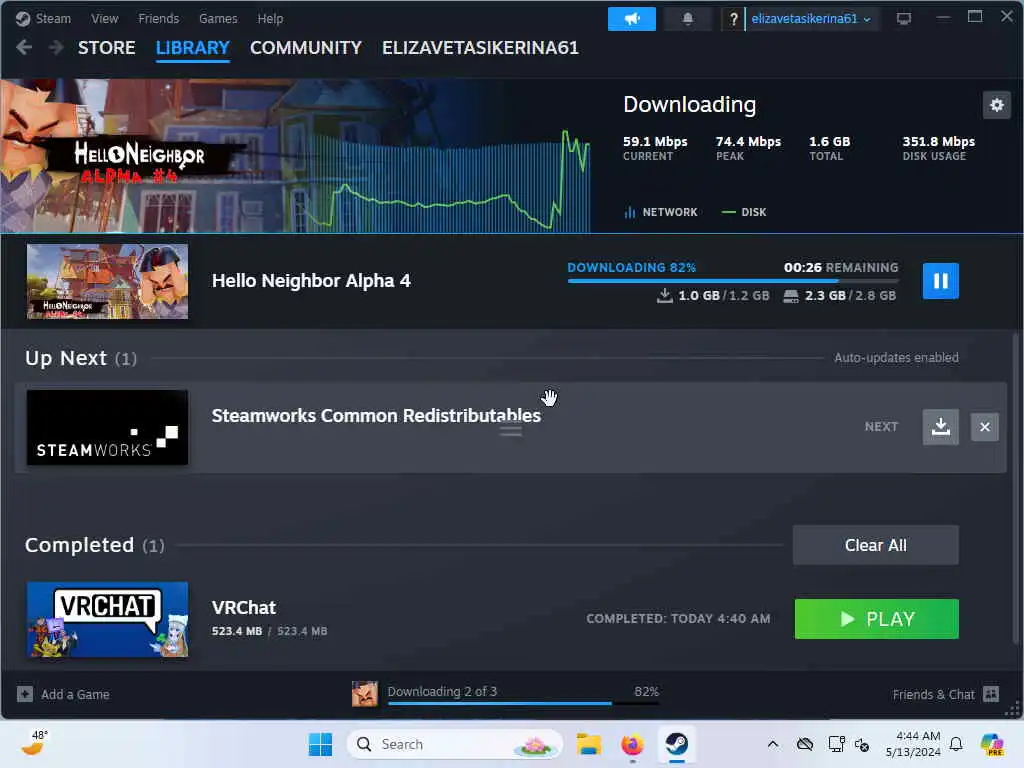Click the 74.4 Mbps peak speed value
Image resolution: width=1024 pixels, height=768 pixels.
click(x=748, y=142)
